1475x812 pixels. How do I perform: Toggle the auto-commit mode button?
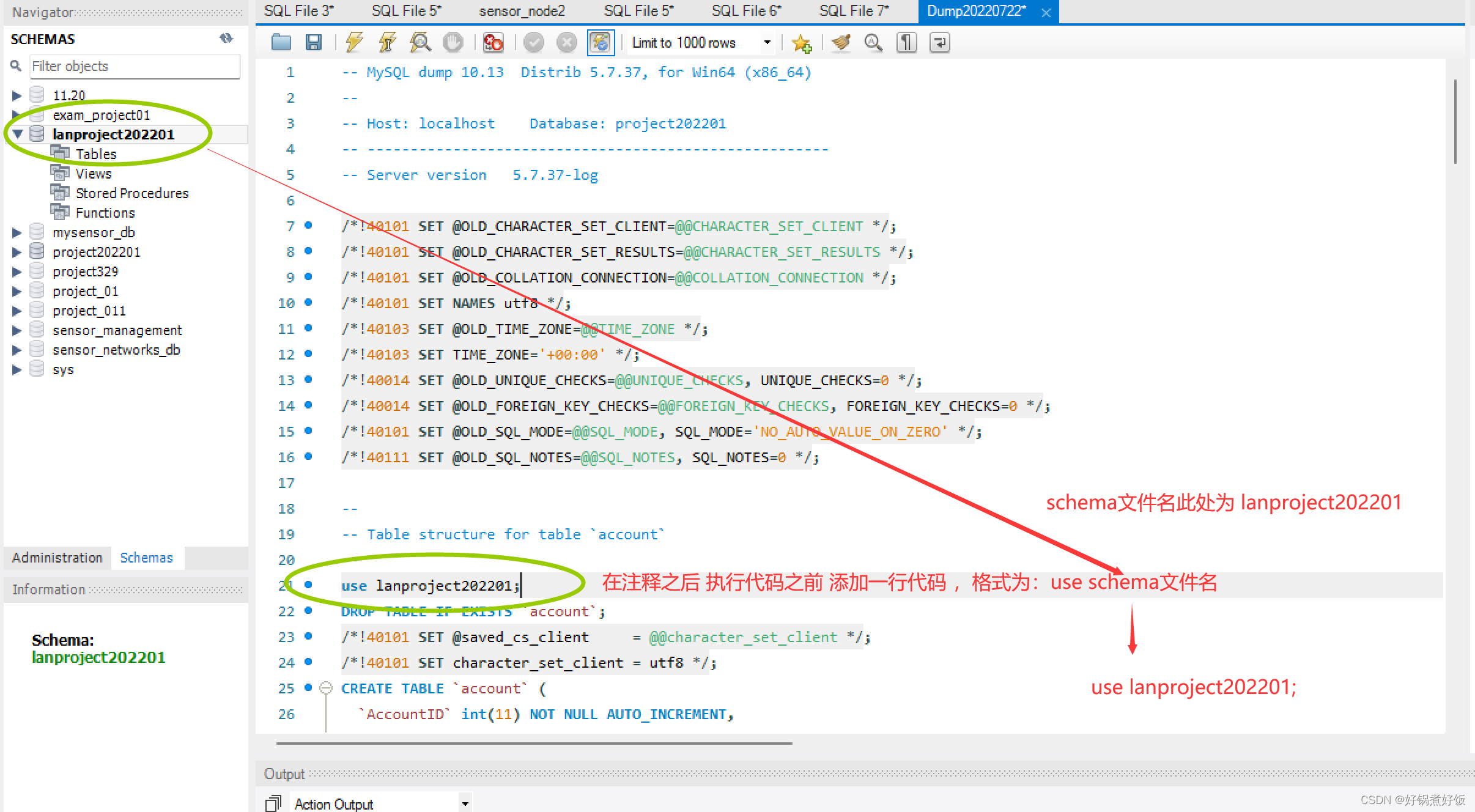tap(601, 42)
